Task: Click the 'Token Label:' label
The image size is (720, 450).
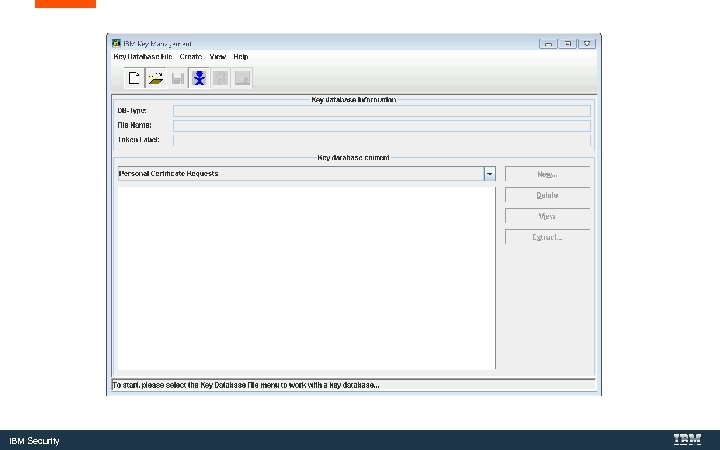Action: tap(139, 140)
